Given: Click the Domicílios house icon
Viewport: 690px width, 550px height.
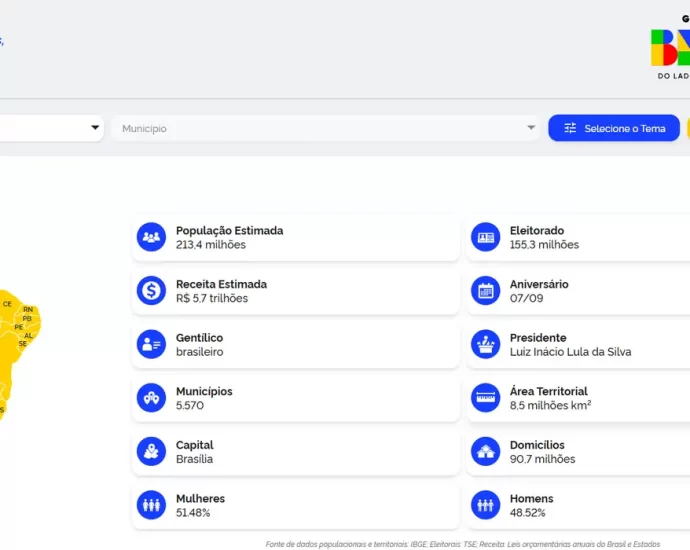Looking at the screenshot, I should pos(485,452).
